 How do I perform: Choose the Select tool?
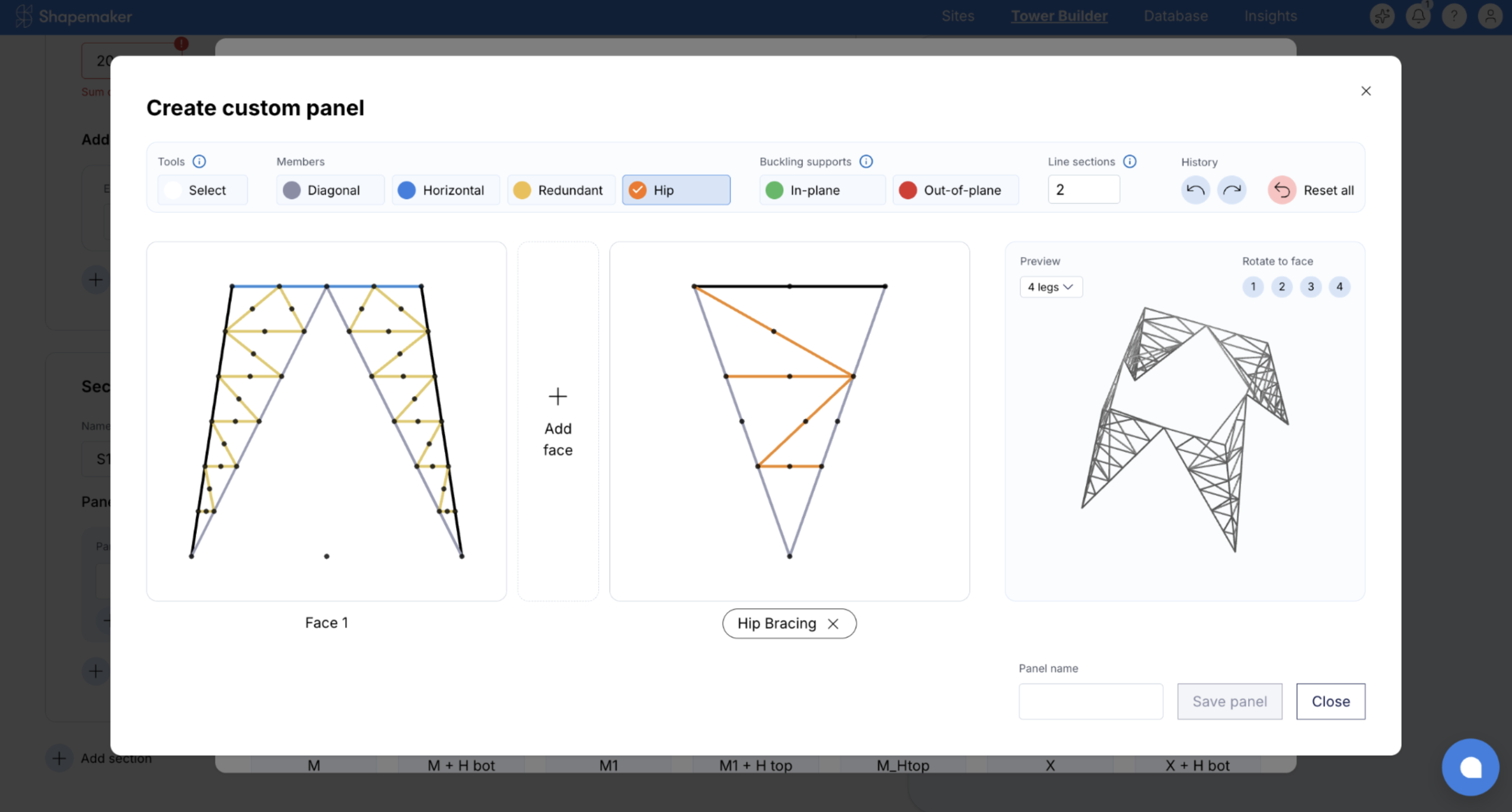(x=203, y=190)
